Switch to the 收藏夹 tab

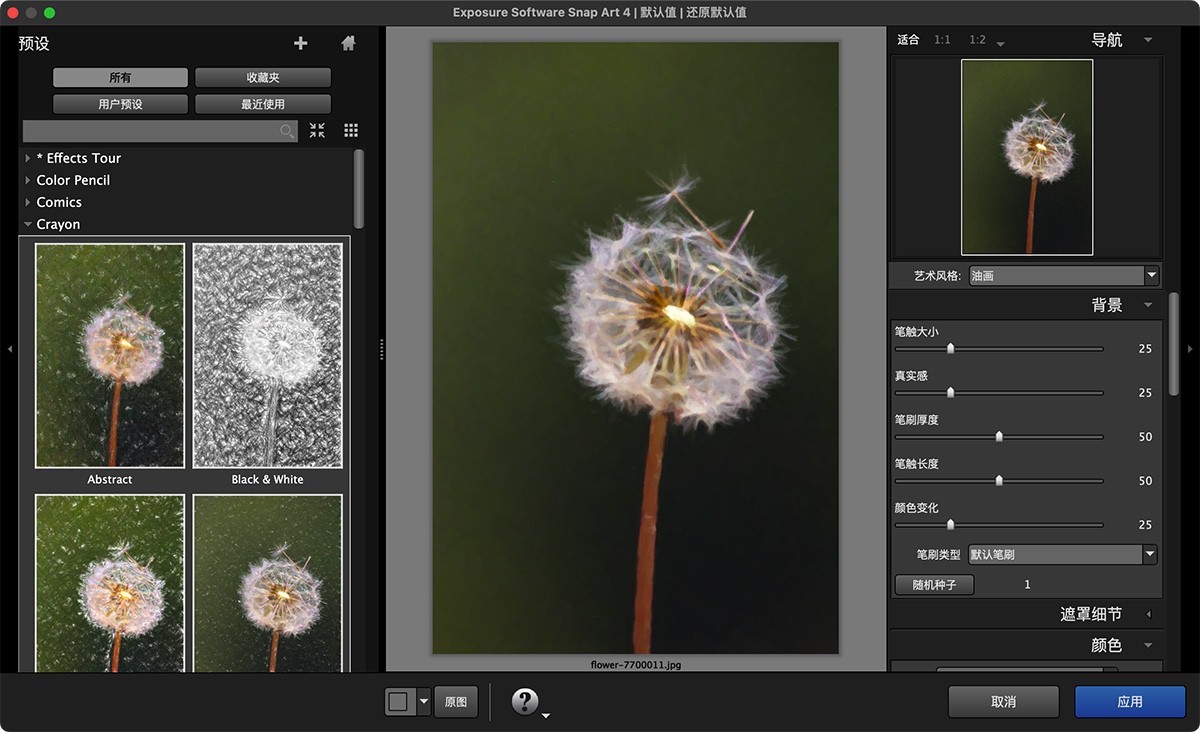point(263,78)
